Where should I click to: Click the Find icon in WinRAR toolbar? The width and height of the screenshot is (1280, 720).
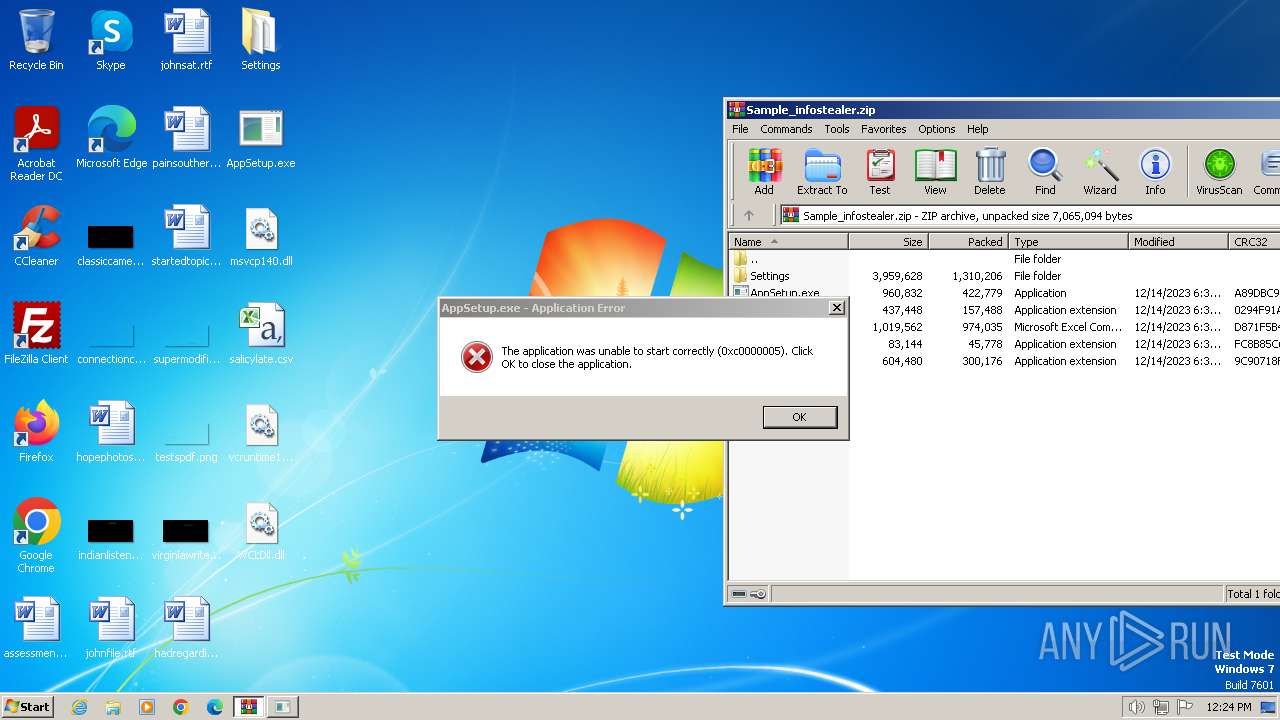click(x=1045, y=171)
